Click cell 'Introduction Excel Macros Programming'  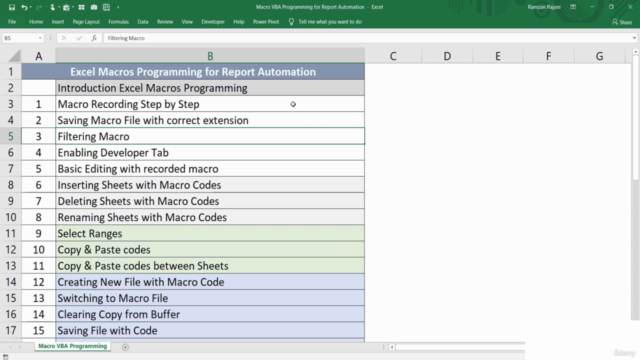point(210,88)
